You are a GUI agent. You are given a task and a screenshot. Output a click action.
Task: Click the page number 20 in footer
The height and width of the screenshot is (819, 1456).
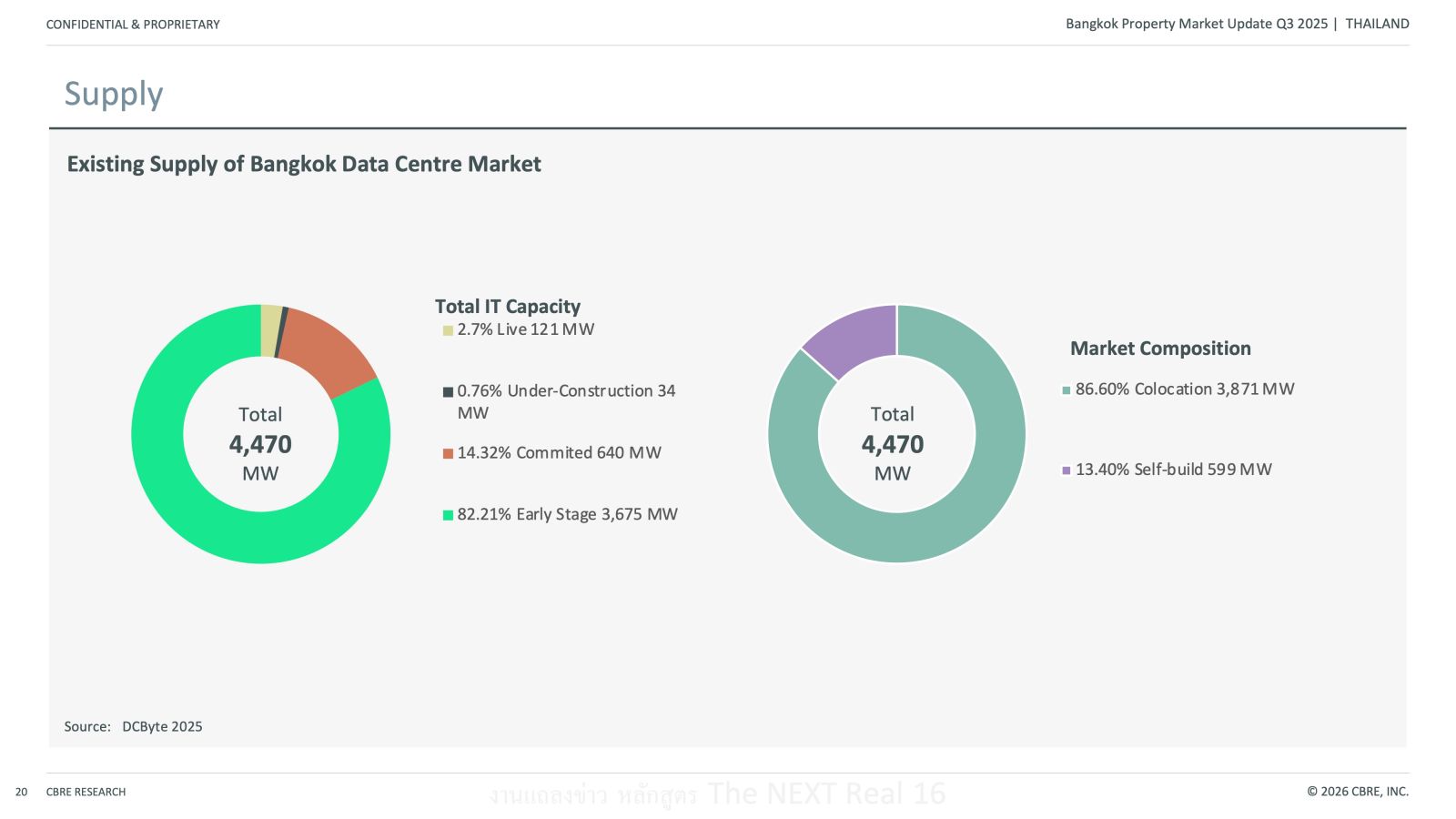pos(21,792)
